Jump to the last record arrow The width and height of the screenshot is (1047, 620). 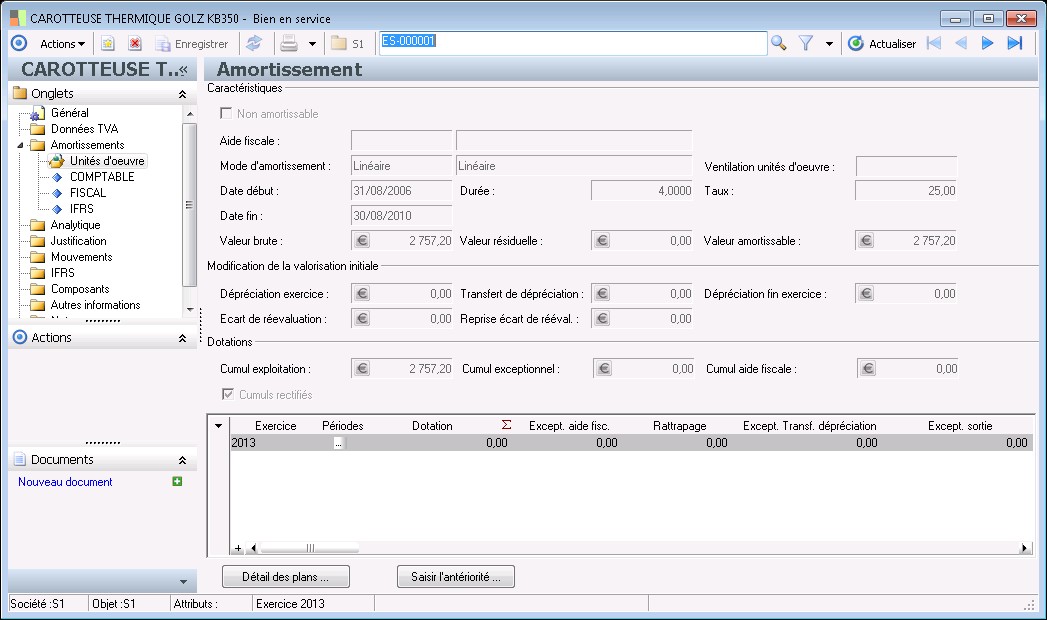[1014, 44]
